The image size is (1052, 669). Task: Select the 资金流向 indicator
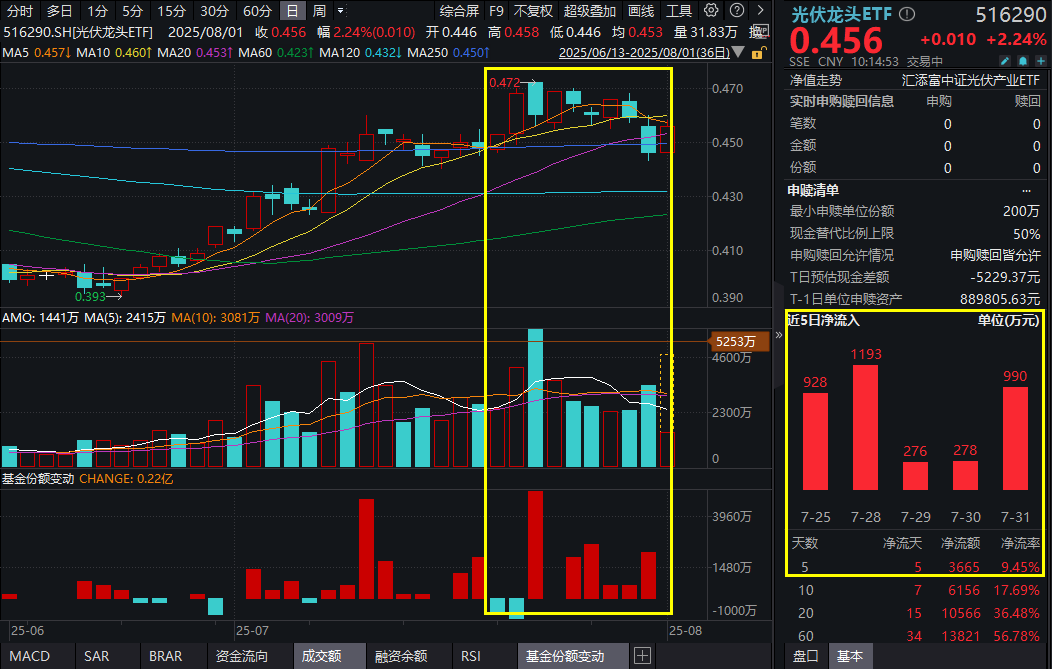(243, 656)
